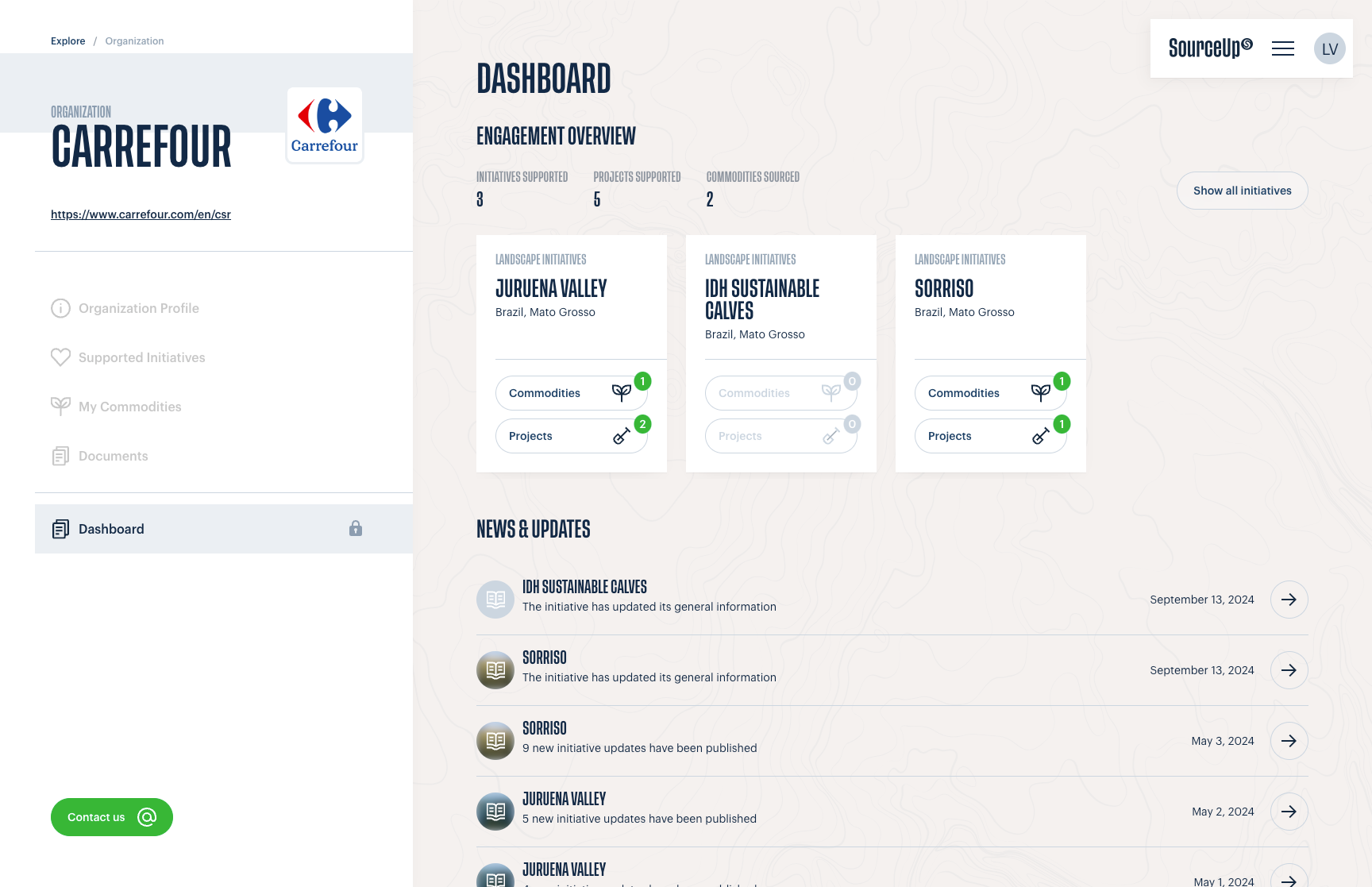This screenshot has width=1372, height=887.
Task: Click disabled Commodities on IDH Sustainable Calves
Action: 781,393
